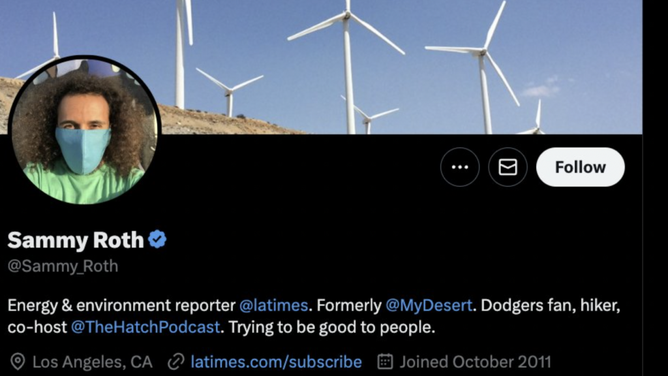Click the location pin icon

[17, 362]
